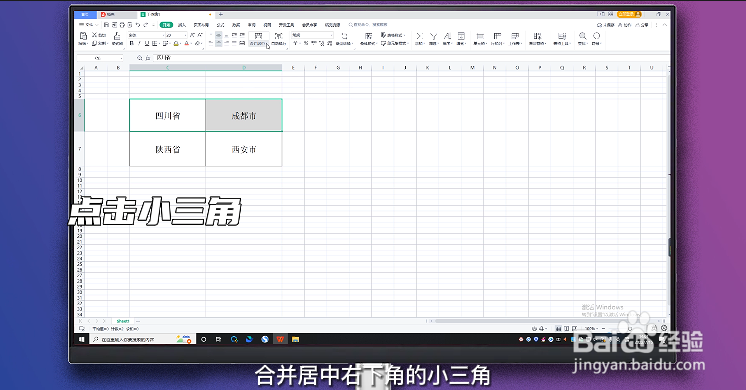Click the Wrap Text icon
746x390 pixels.
click(x=279, y=36)
